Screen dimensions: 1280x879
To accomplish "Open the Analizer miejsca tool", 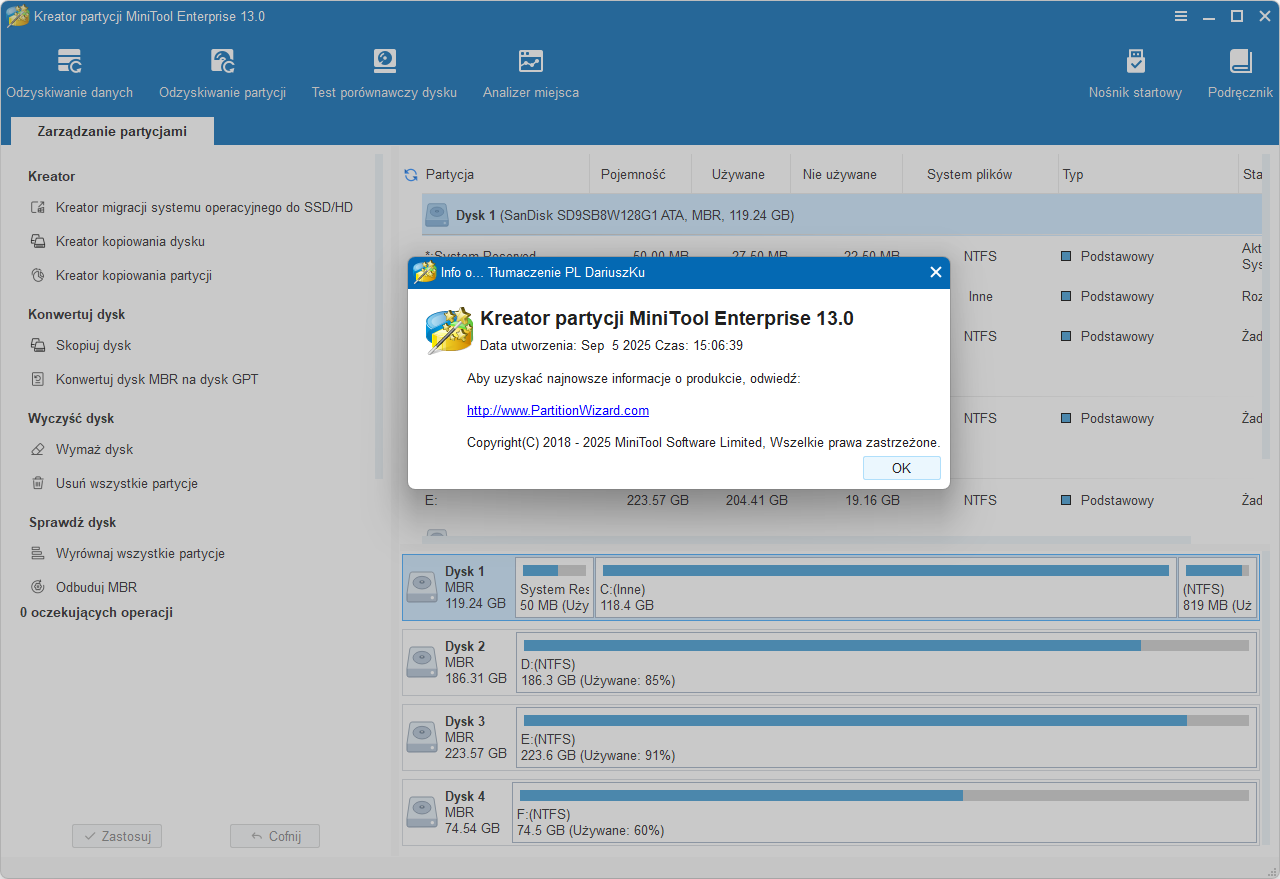I will click(x=531, y=74).
